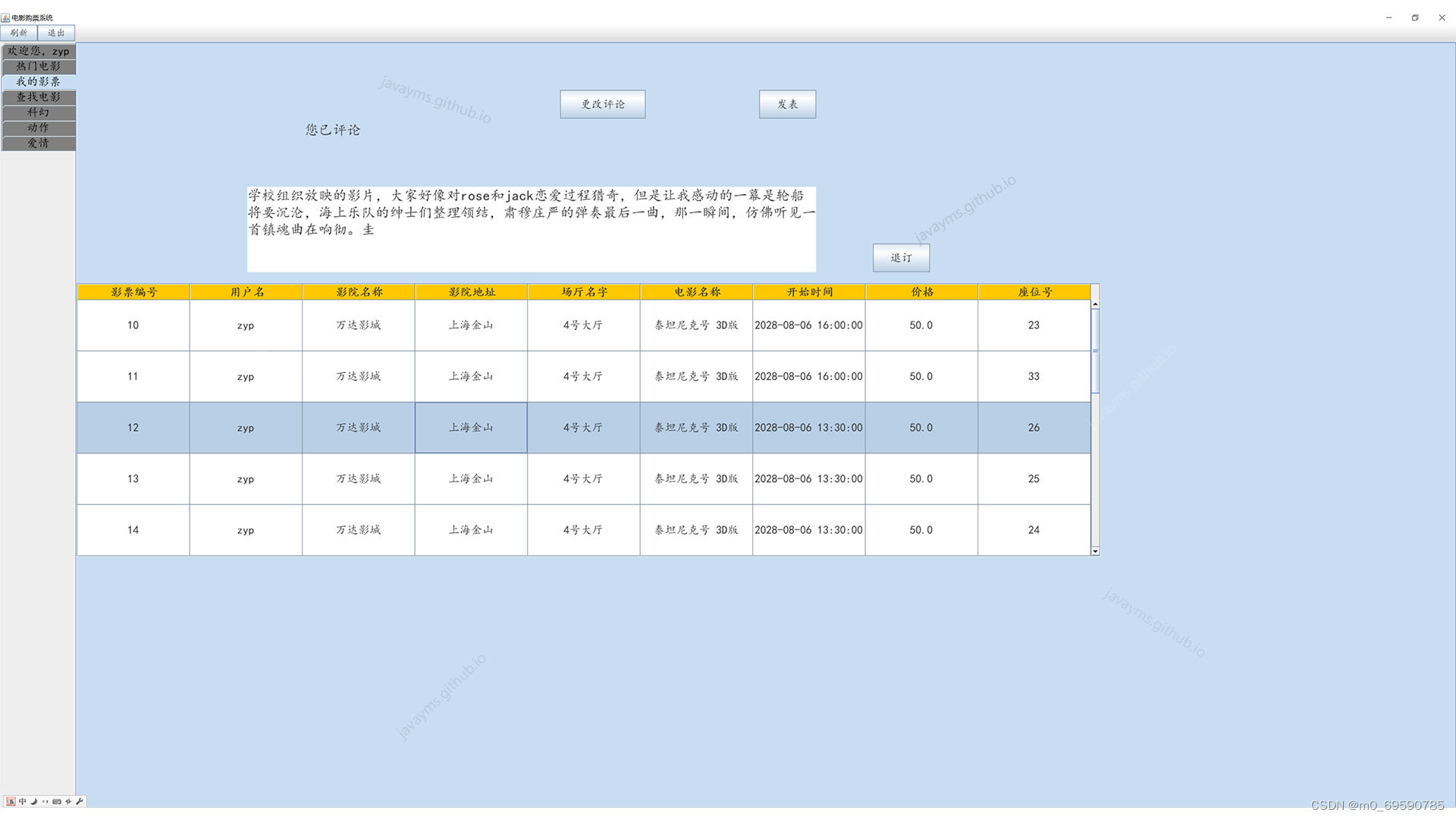
Task: Click movie name cell in ticket 13 row
Action: coord(697,479)
